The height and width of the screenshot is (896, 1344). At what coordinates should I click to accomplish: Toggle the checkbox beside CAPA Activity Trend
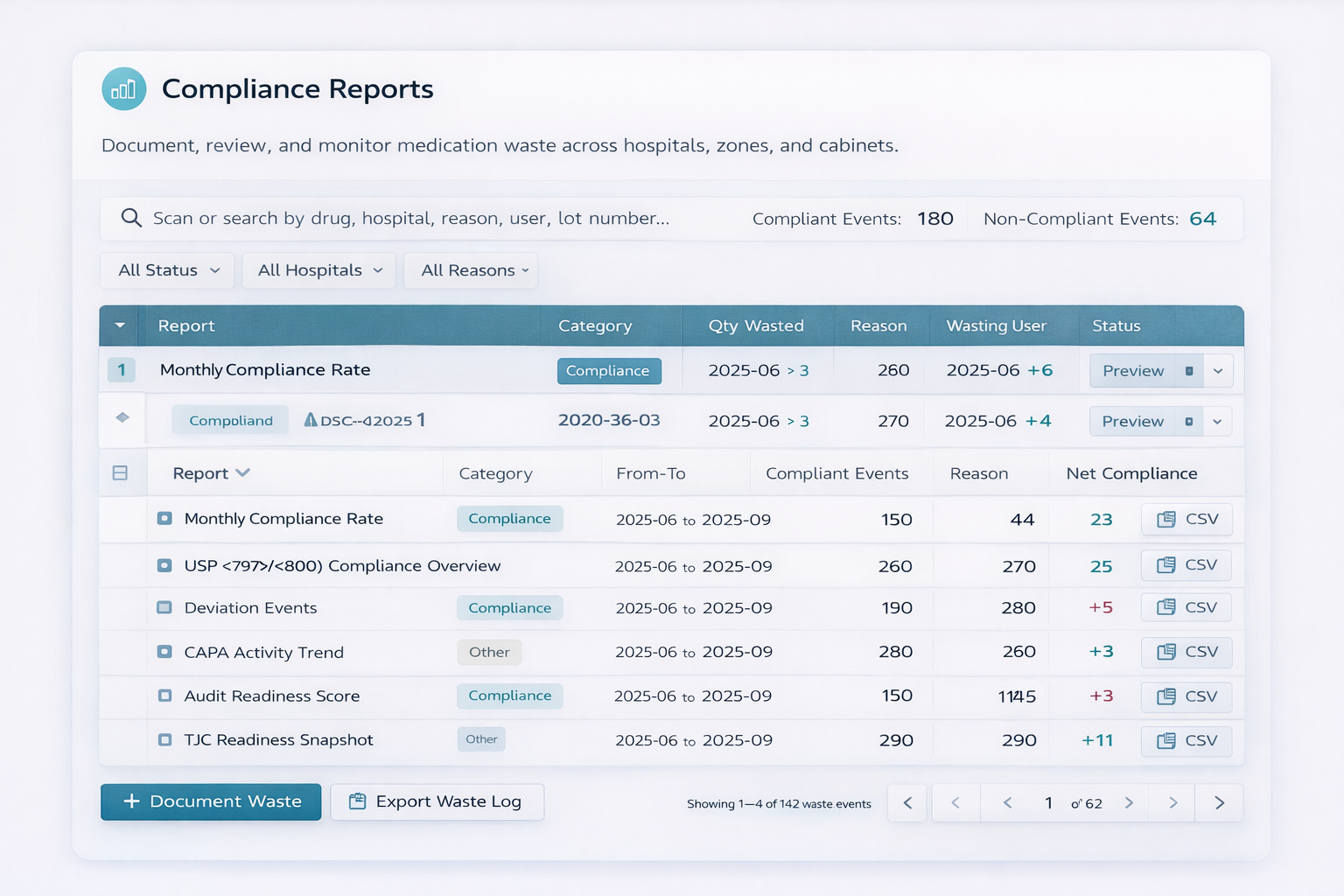tap(164, 652)
